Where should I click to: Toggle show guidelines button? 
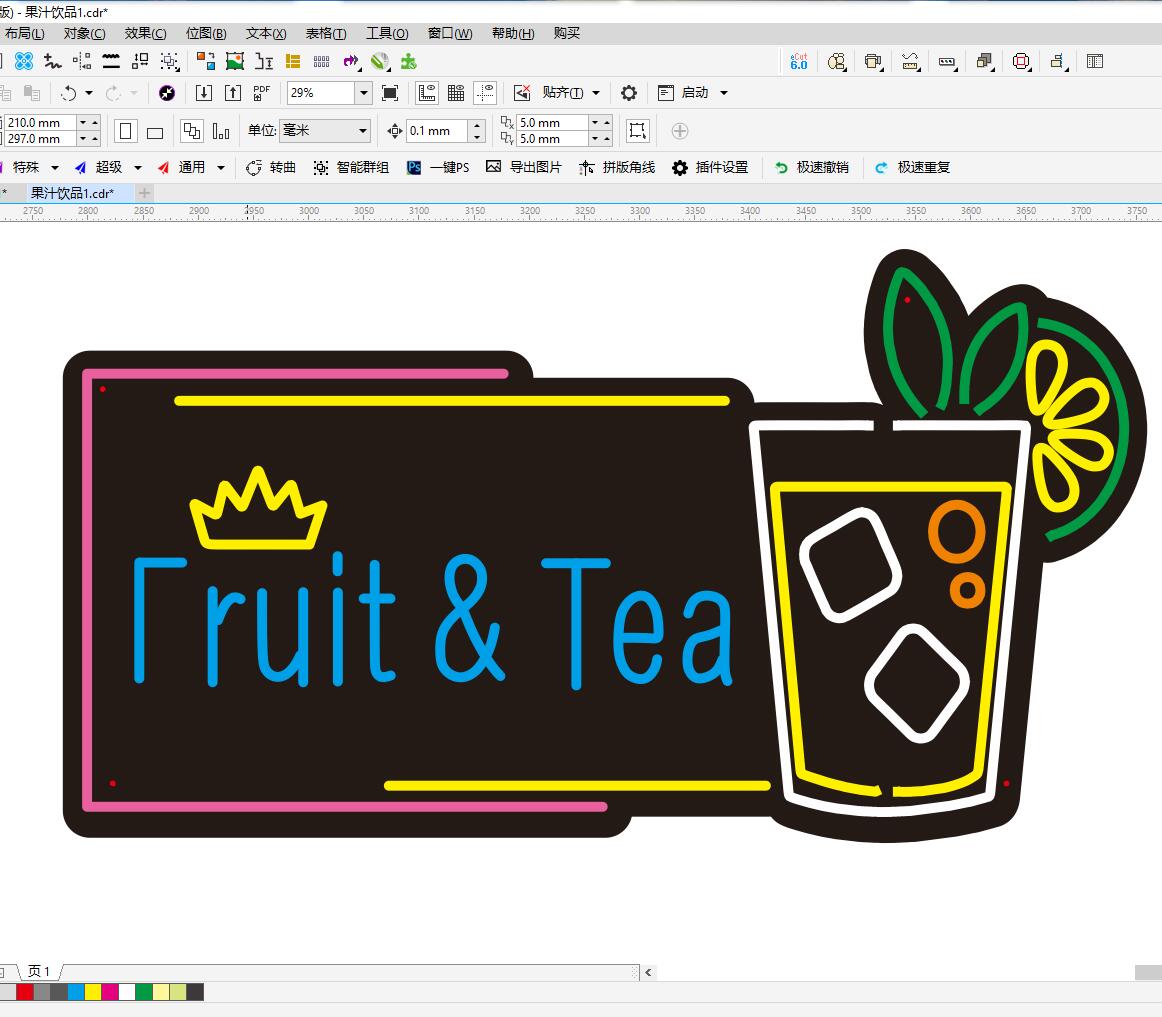click(485, 93)
